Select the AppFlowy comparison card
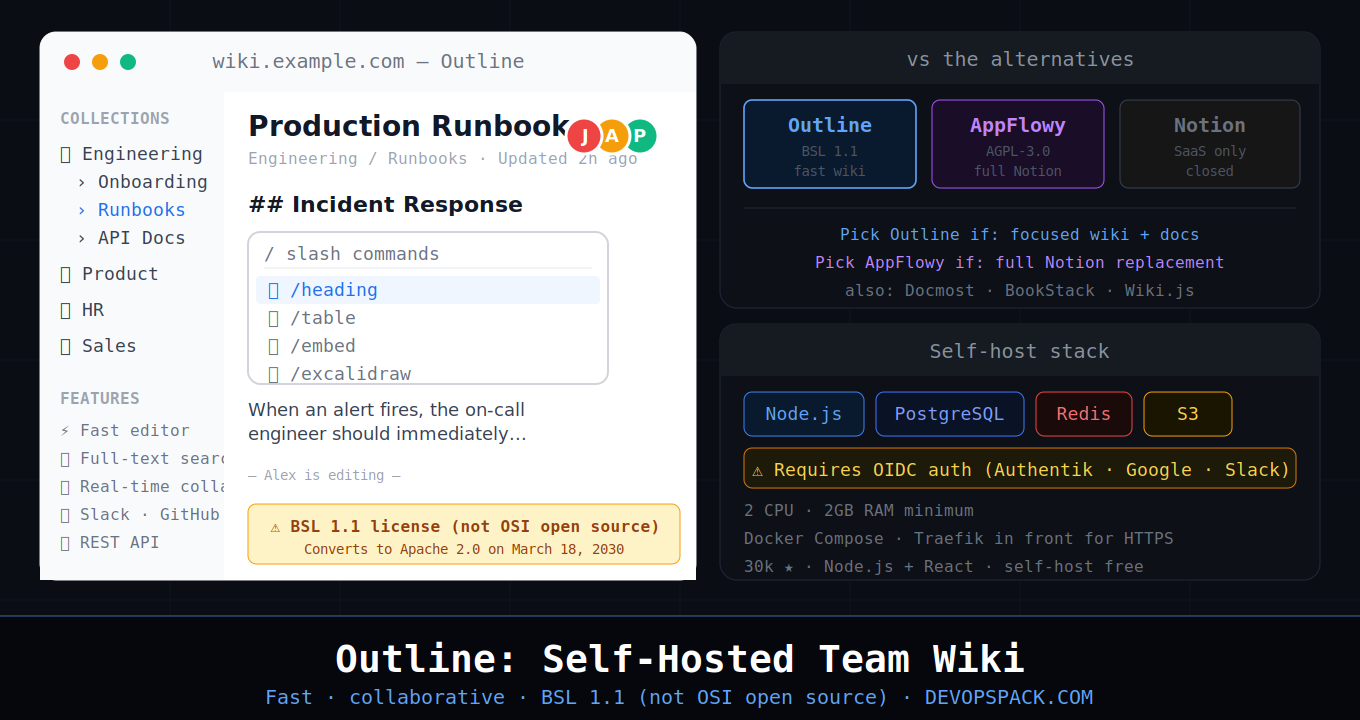 1018,144
